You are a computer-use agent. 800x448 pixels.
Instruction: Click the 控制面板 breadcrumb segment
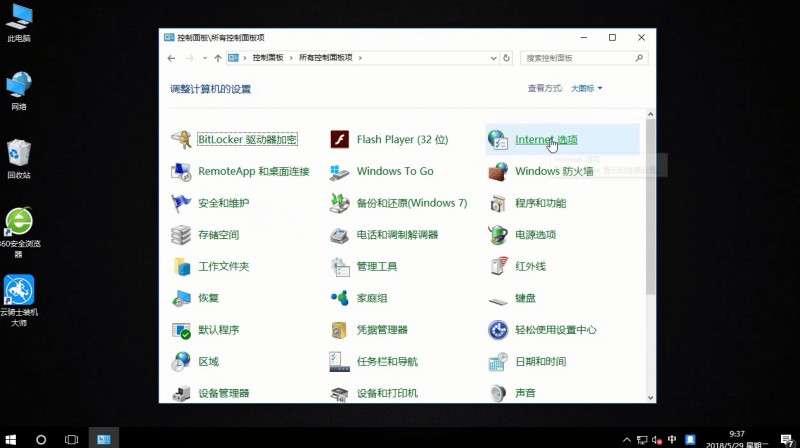(x=267, y=58)
